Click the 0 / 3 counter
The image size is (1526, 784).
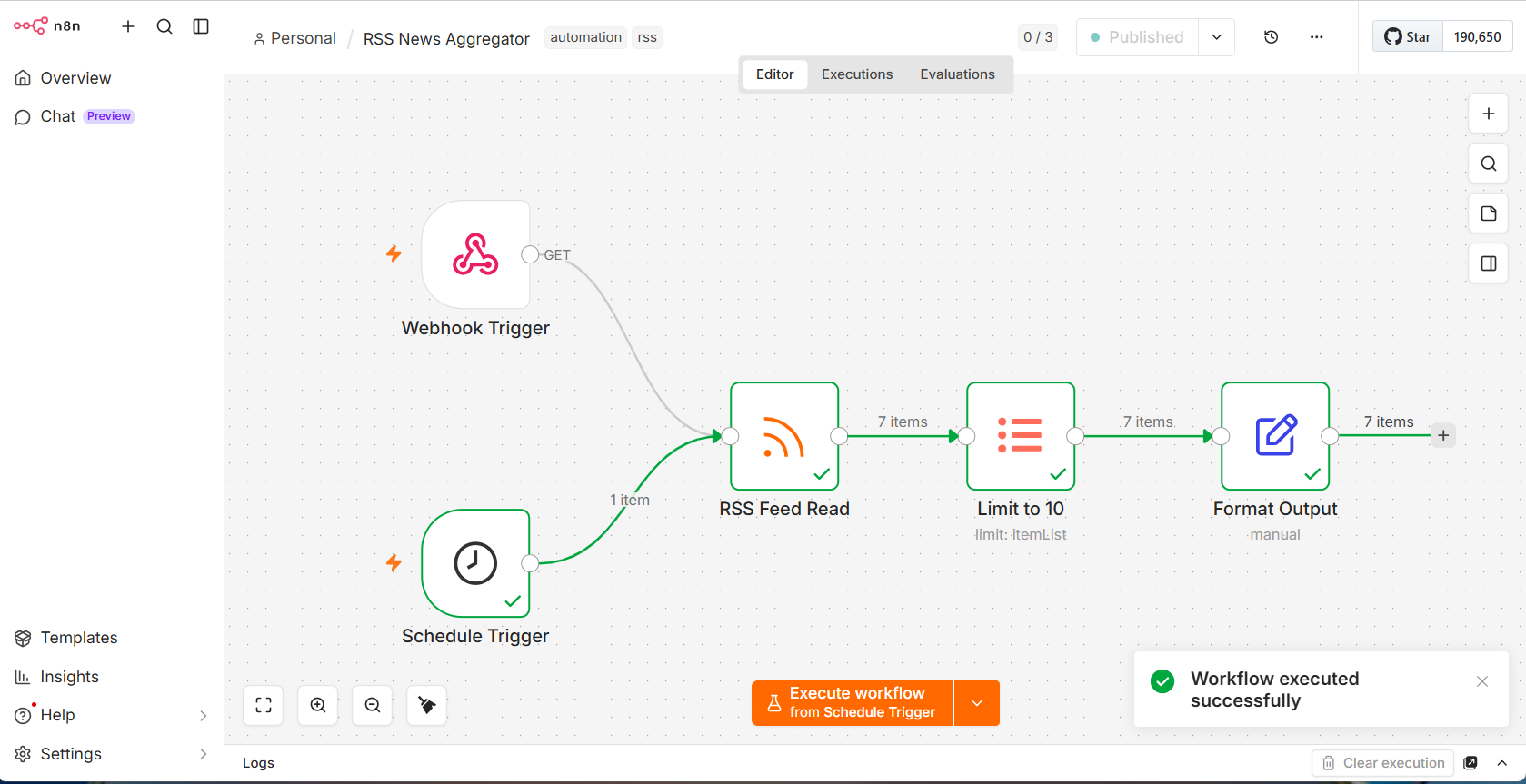click(1038, 37)
